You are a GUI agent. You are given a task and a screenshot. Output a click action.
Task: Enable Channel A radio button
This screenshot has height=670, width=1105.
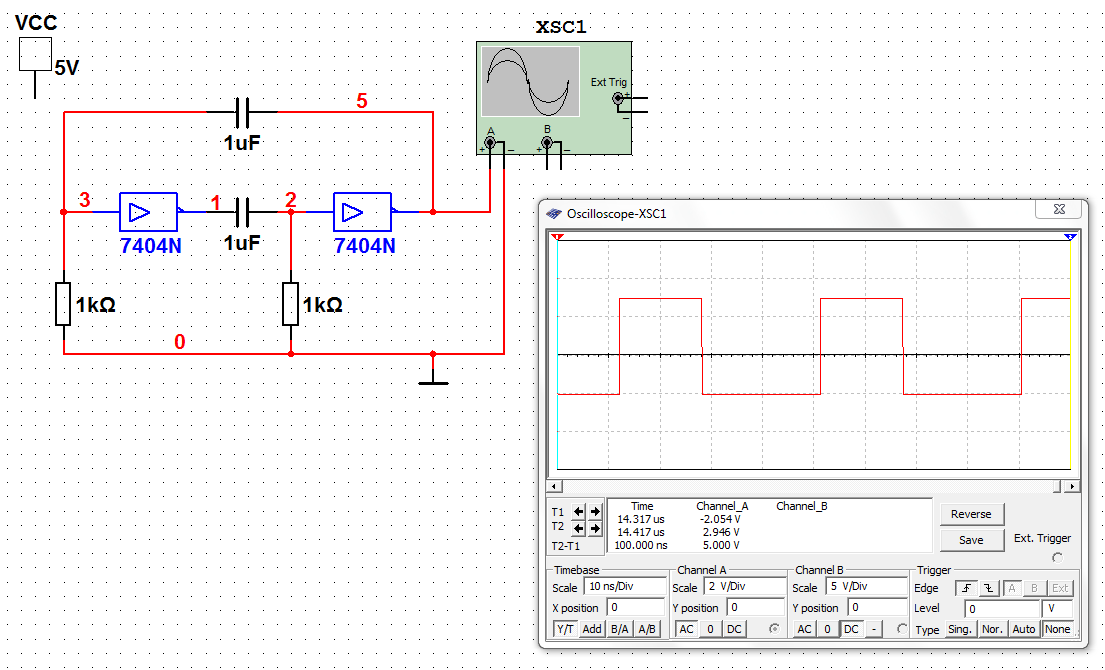click(773, 629)
